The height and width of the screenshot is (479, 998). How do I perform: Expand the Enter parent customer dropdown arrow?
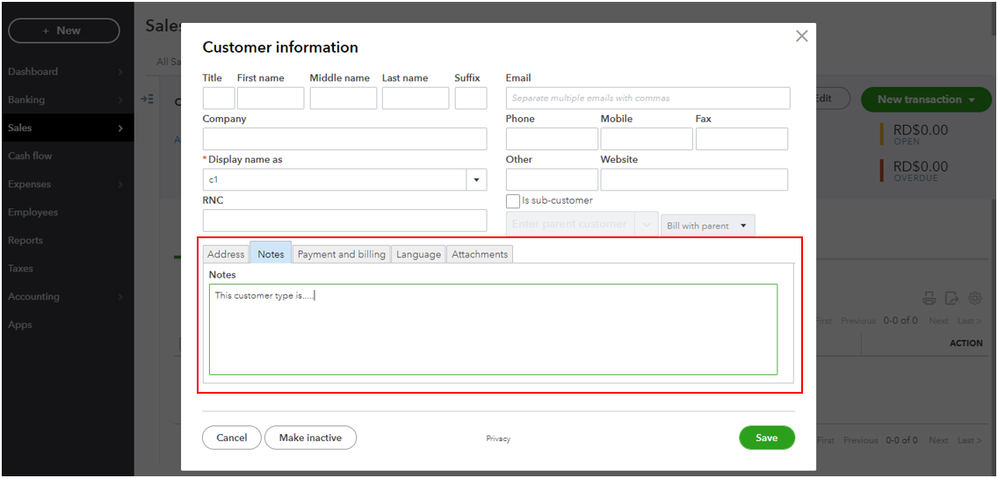(647, 225)
